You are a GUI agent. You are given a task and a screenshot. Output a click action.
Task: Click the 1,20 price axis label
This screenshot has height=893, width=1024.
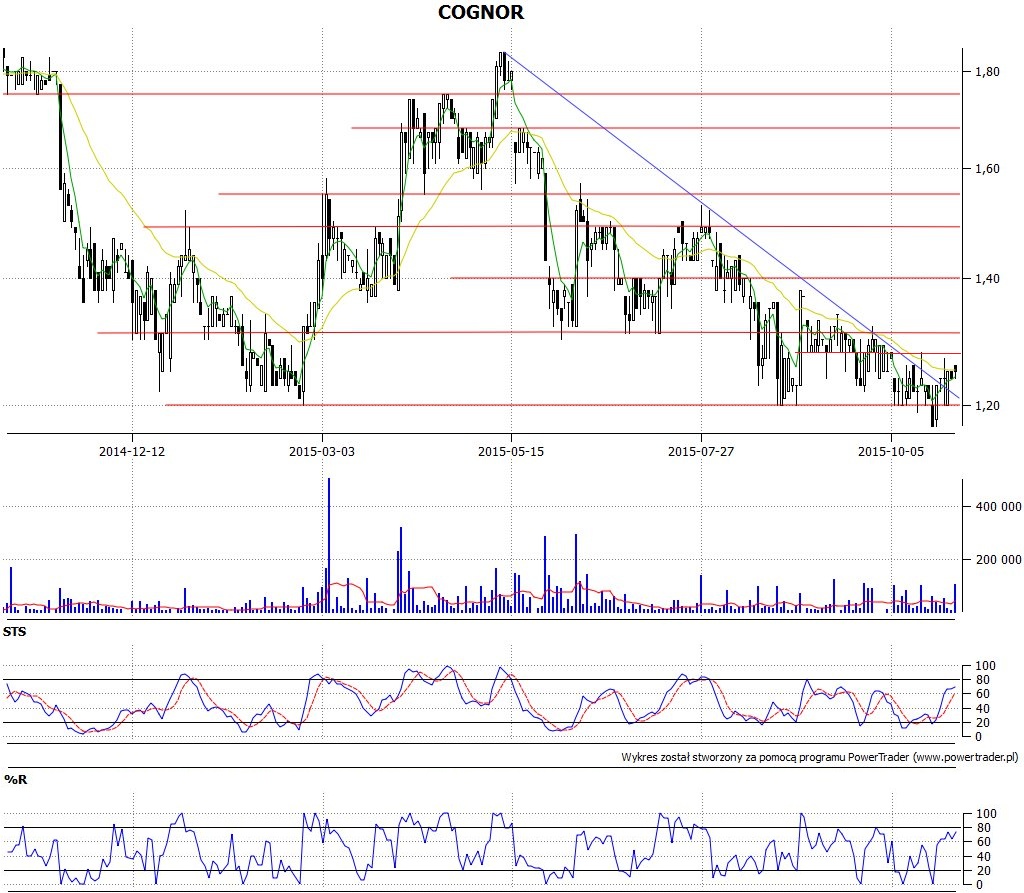click(987, 406)
